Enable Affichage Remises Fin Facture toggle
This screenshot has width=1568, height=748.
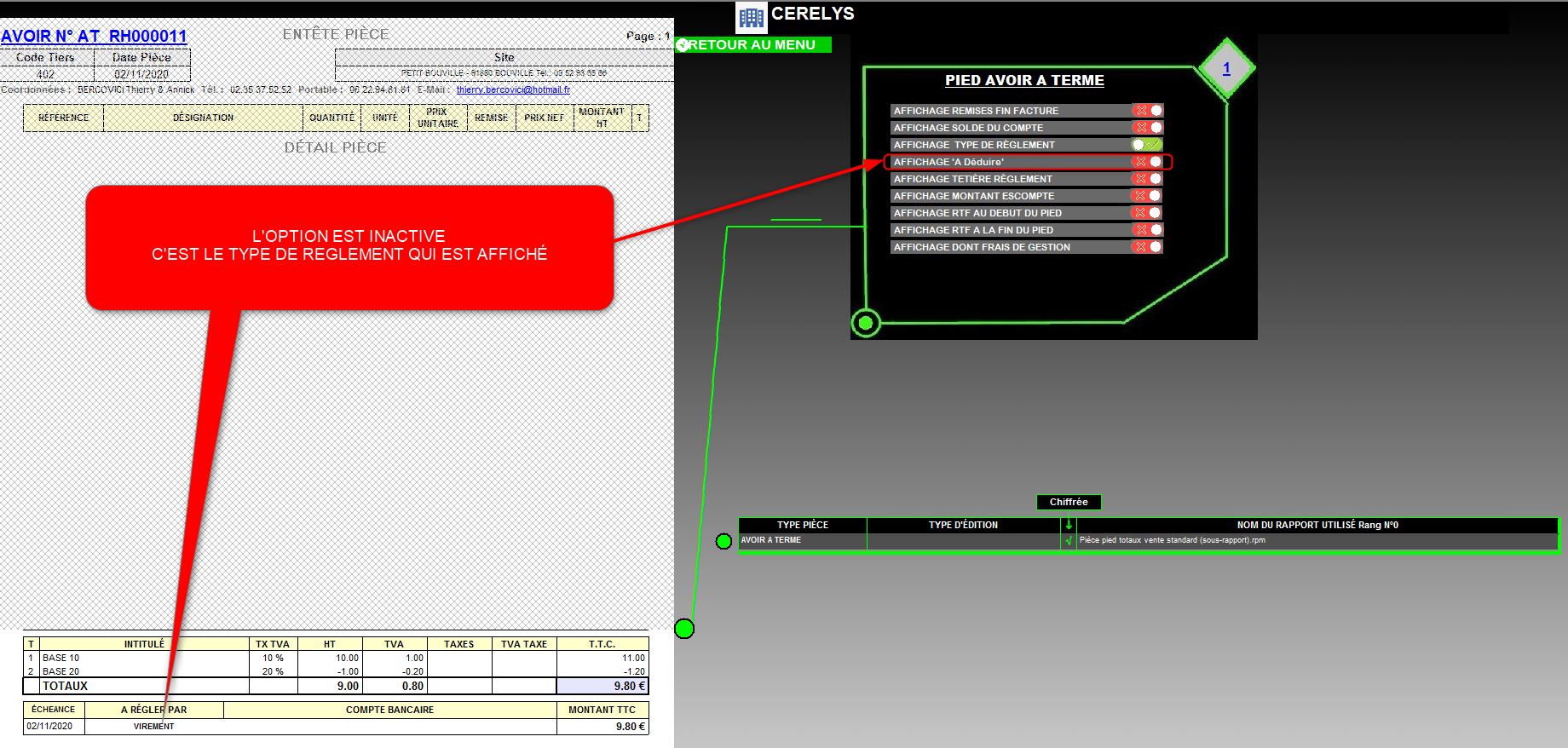(x=1148, y=111)
